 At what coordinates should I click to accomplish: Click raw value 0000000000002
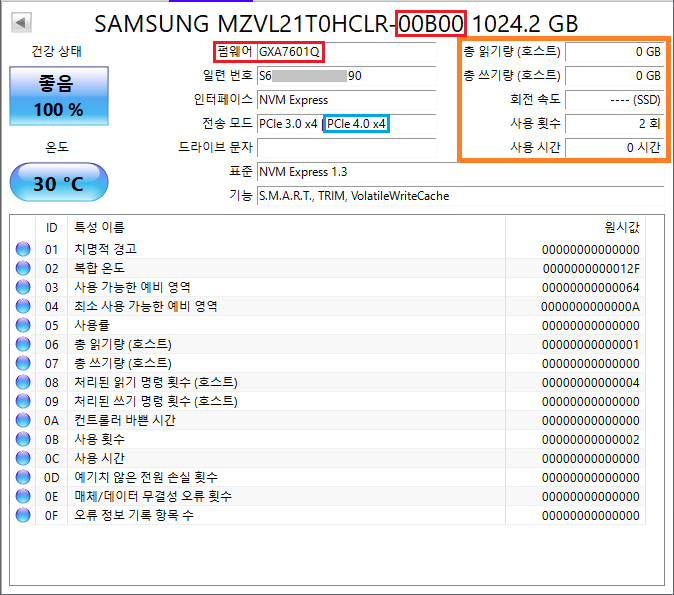(x=591, y=440)
